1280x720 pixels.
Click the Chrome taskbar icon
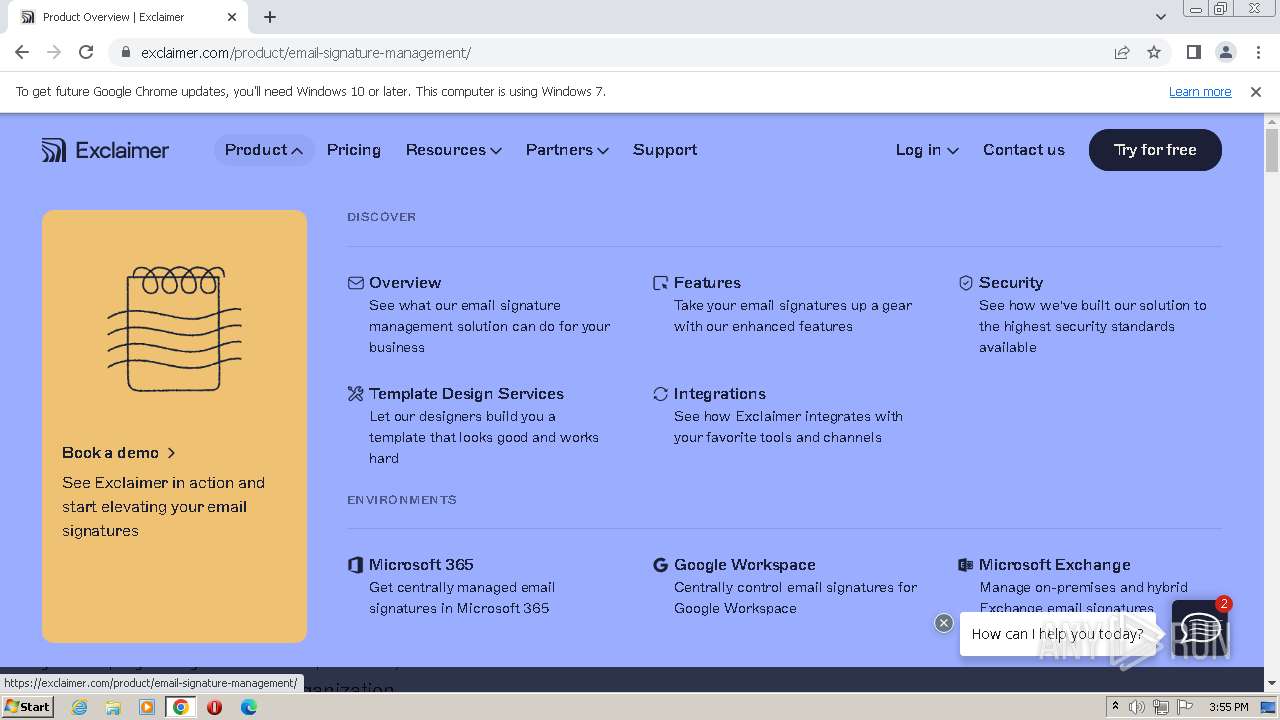pyautogui.click(x=180, y=707)
